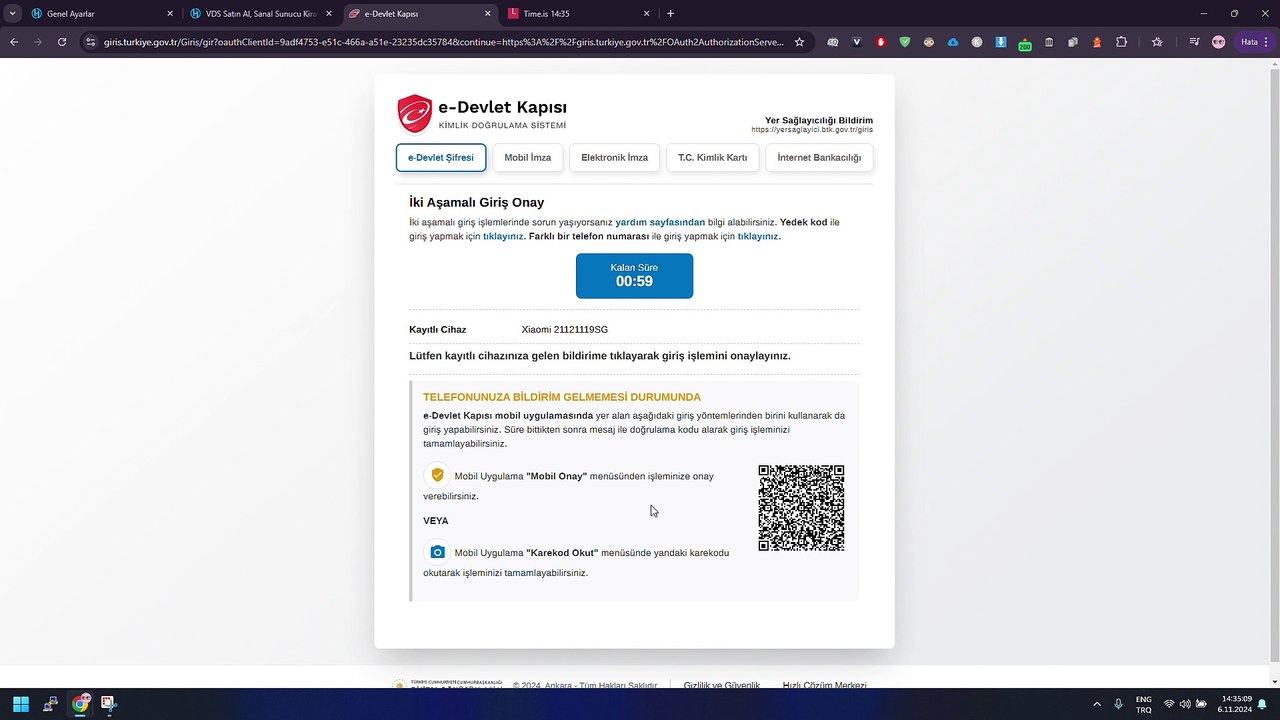Click the QR code image
Screen dimensions: 1280x720
pyautogui.click(x=801, y=508)
